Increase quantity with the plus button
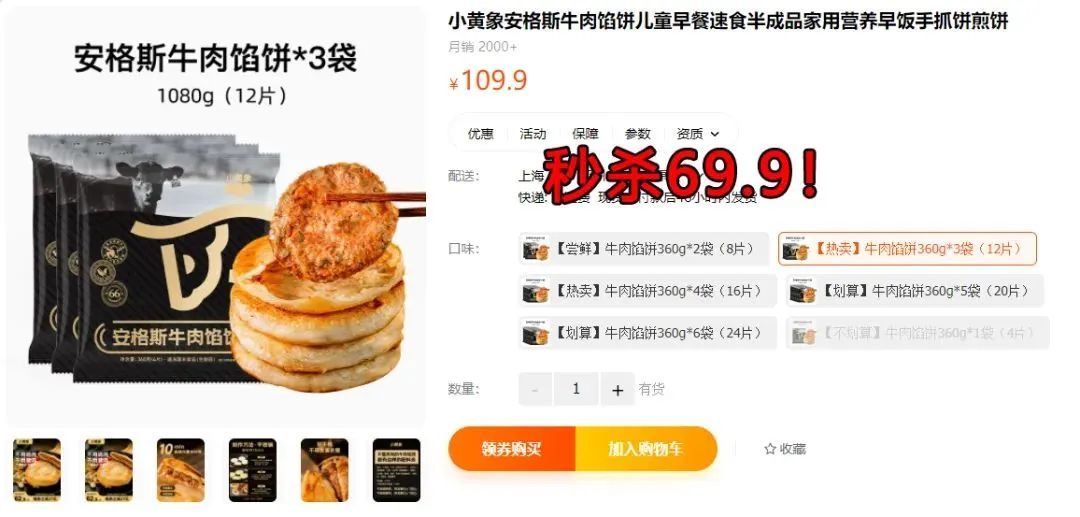 [618, 390]
